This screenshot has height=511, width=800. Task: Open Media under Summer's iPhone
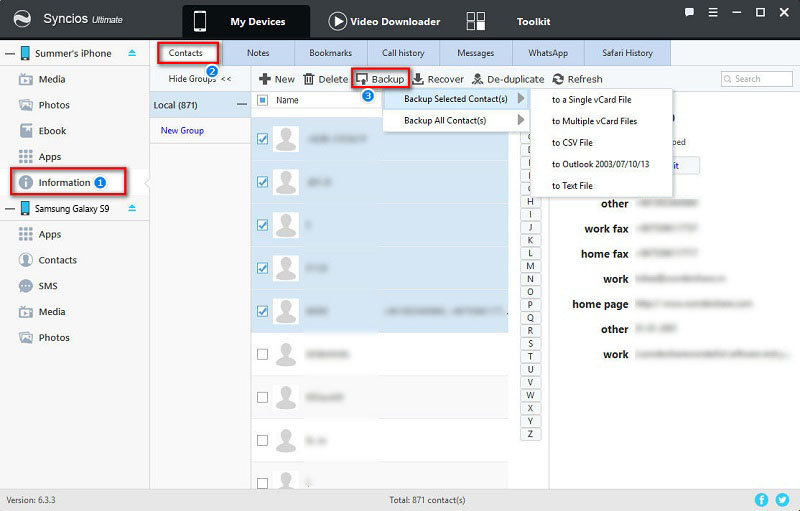(42, 79)
